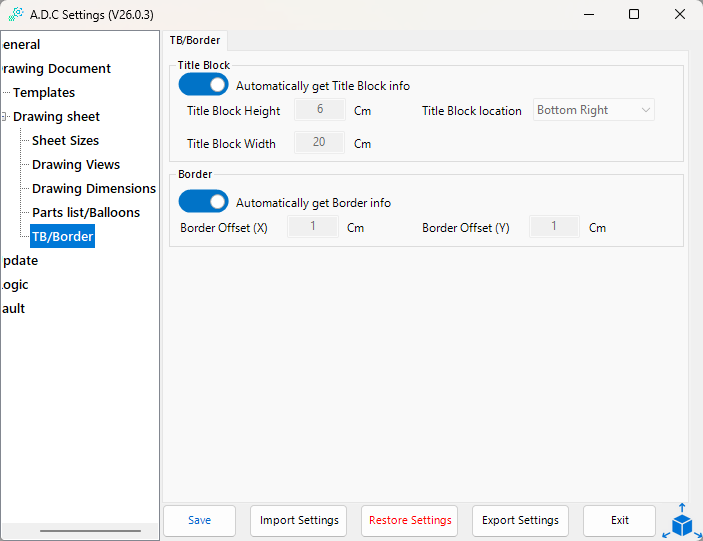Toggle Automatically get Title Block info

[x=204, y=85]
